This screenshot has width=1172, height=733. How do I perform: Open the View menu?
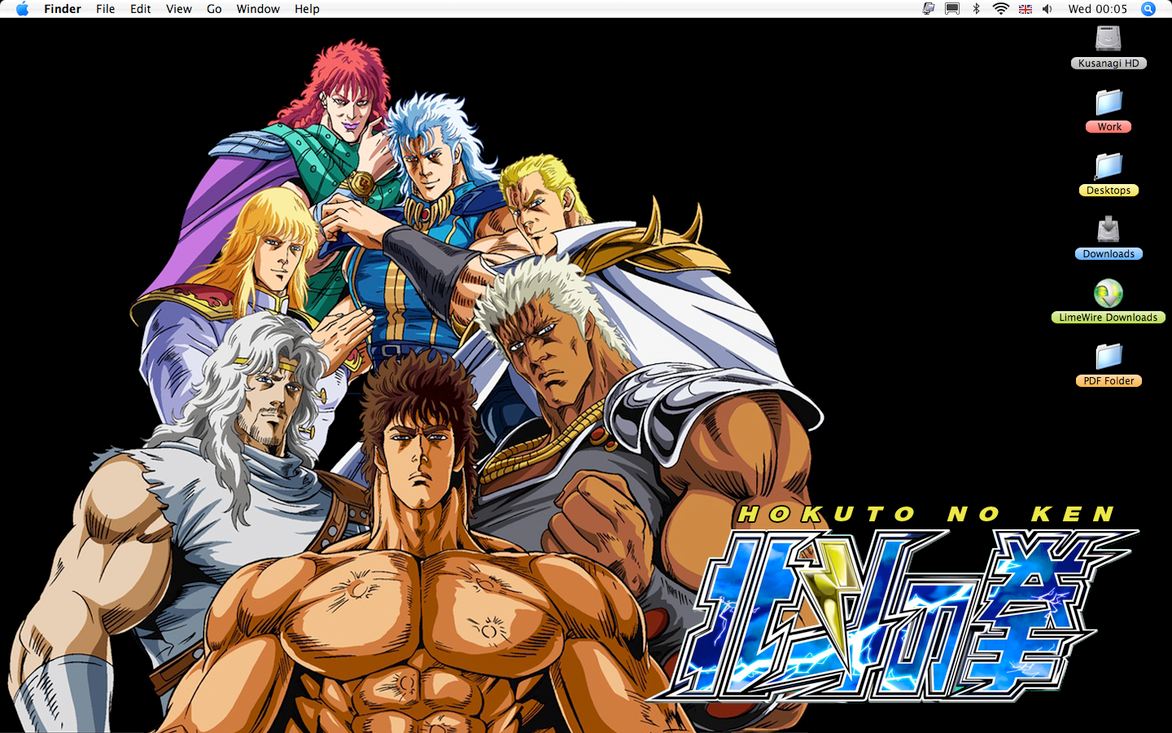point(179,9)
